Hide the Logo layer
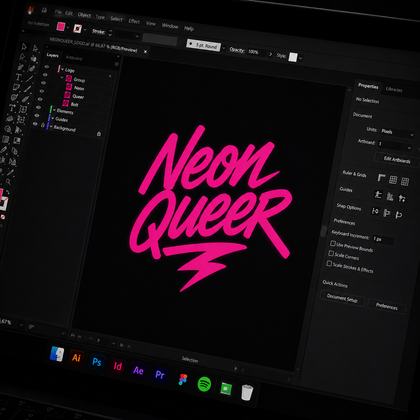 (x=46, y=67)
